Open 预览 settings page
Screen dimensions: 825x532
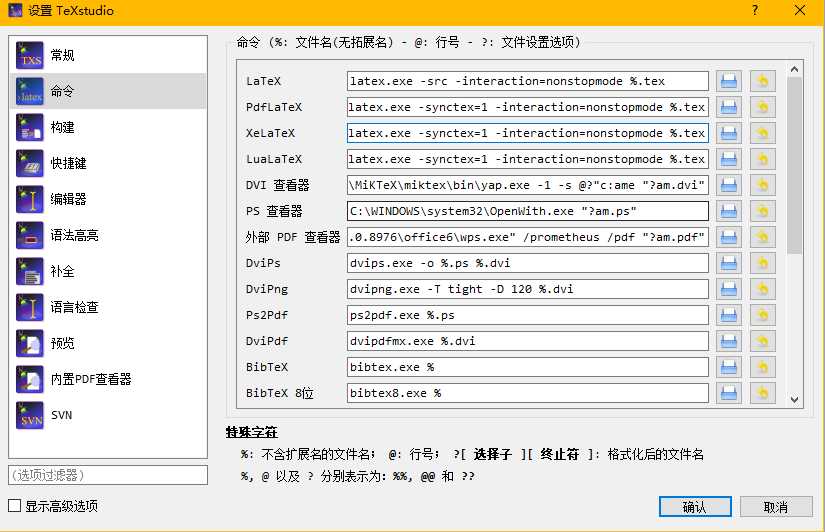click(108, 343)
